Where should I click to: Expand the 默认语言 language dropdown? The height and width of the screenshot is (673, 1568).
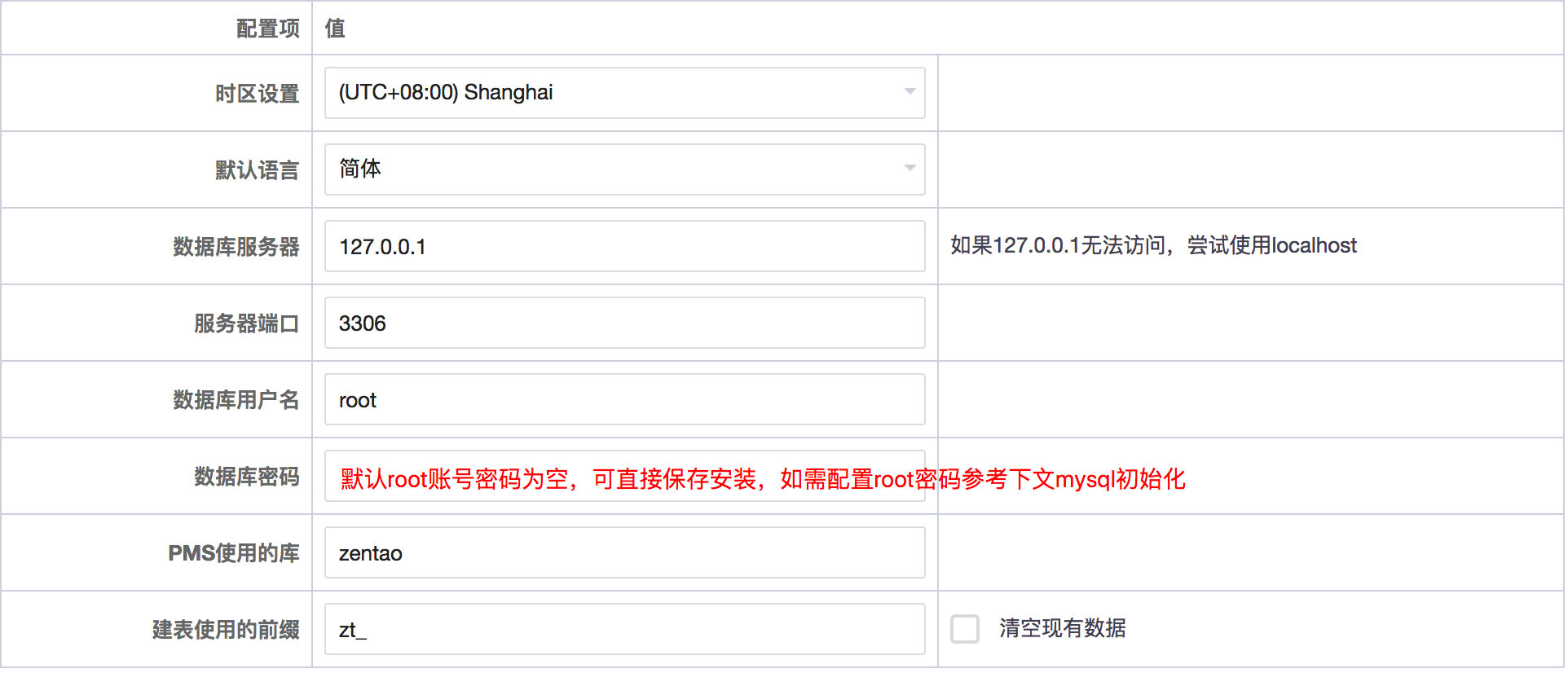click(x=624, y=169)
